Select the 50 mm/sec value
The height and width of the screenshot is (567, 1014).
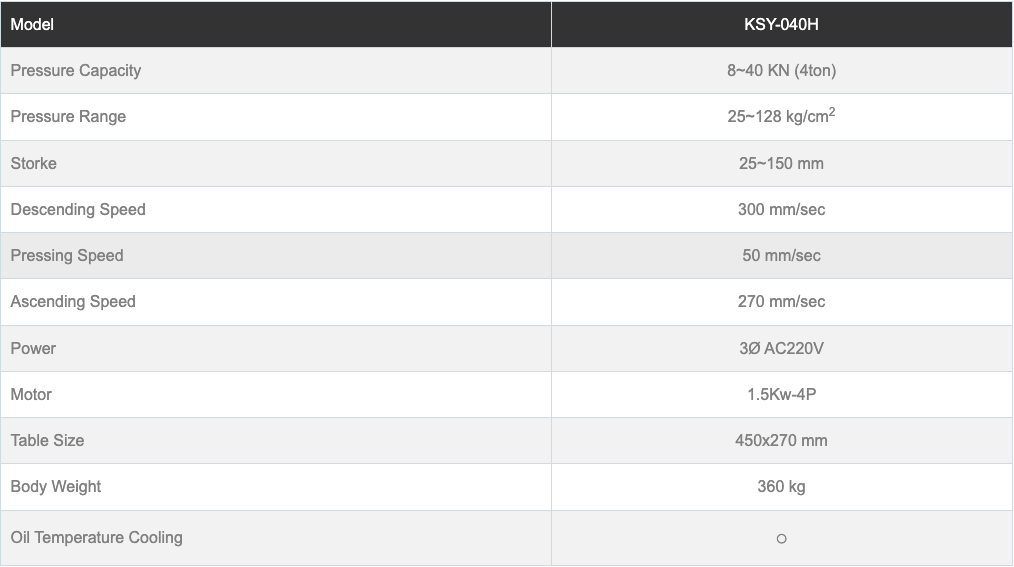pyautogui.click(x=781, y=255)
